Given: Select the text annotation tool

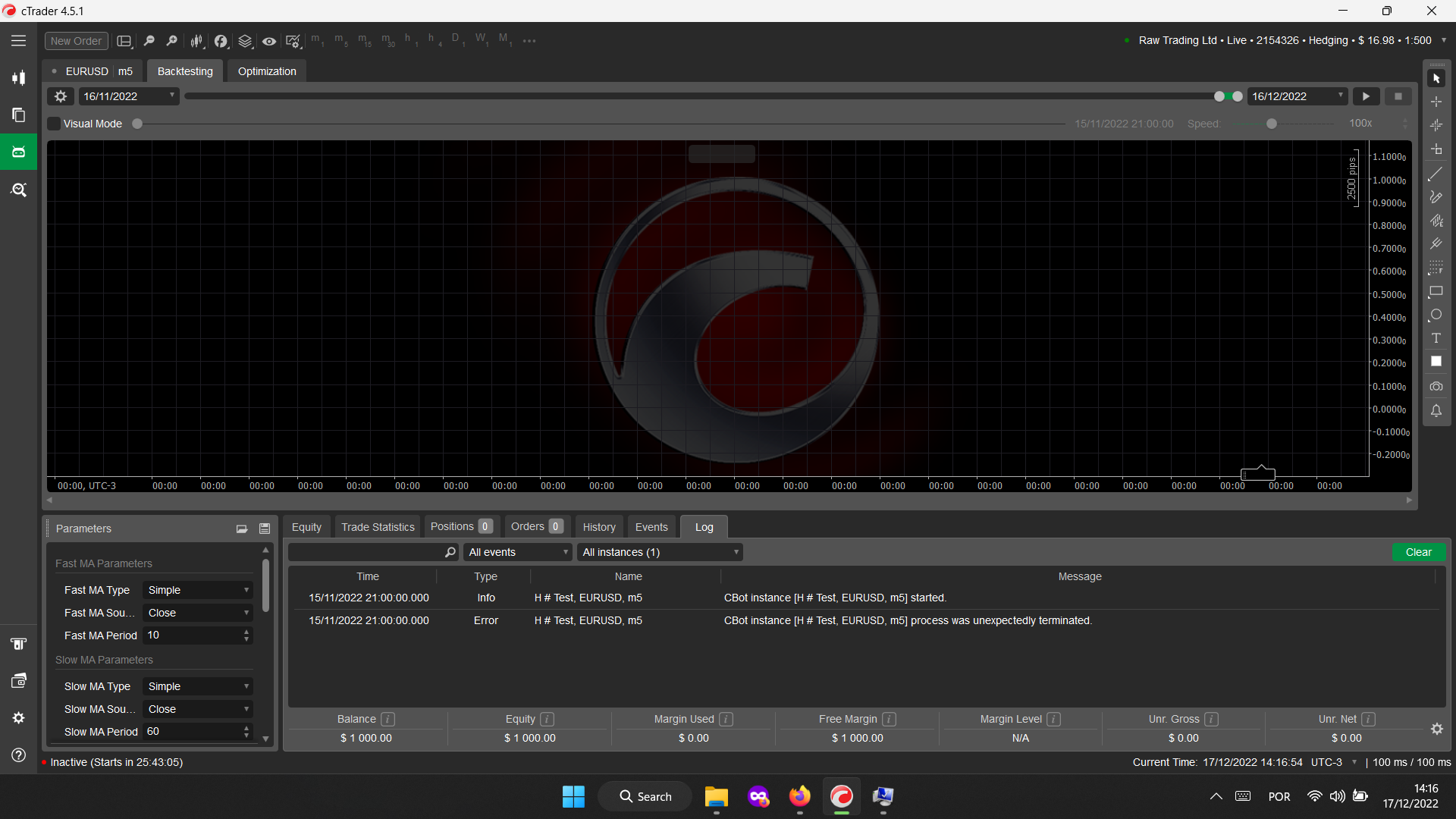Looking at the screenshot, I should (1436, 338).
